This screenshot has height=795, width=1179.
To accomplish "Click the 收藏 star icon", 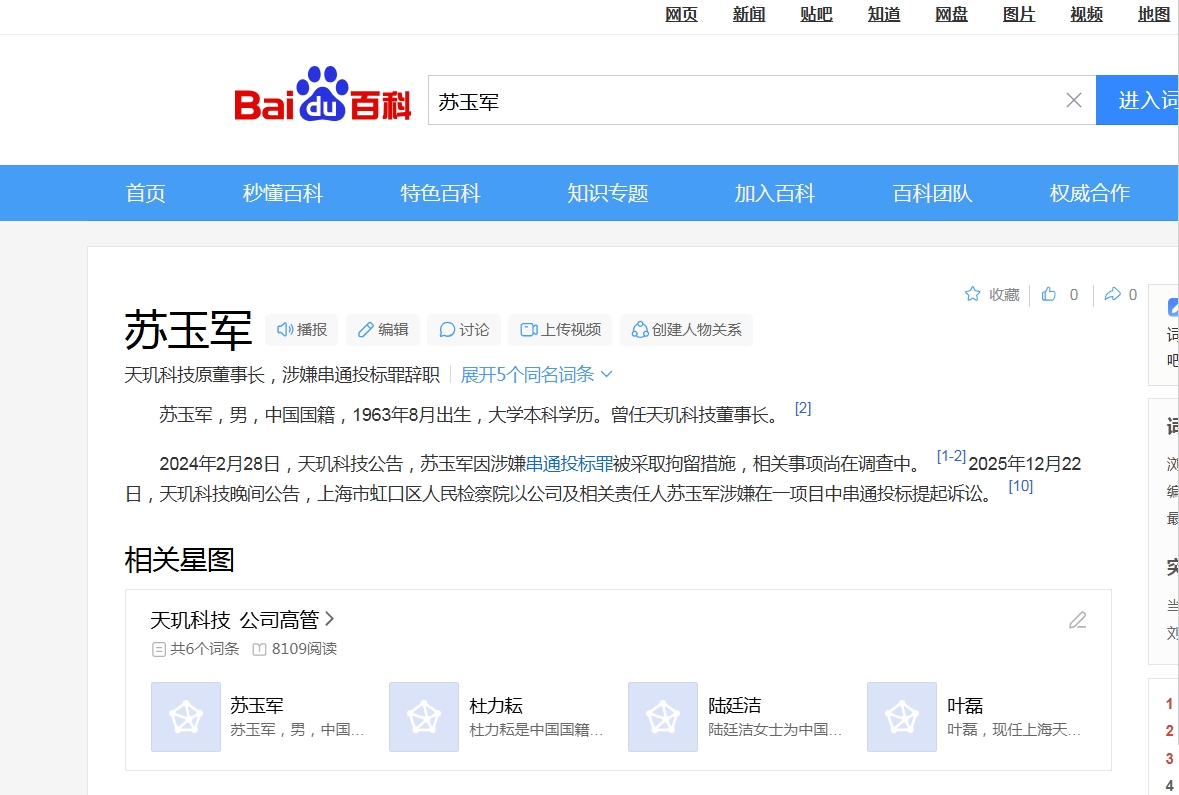I will tap(972, 294).
